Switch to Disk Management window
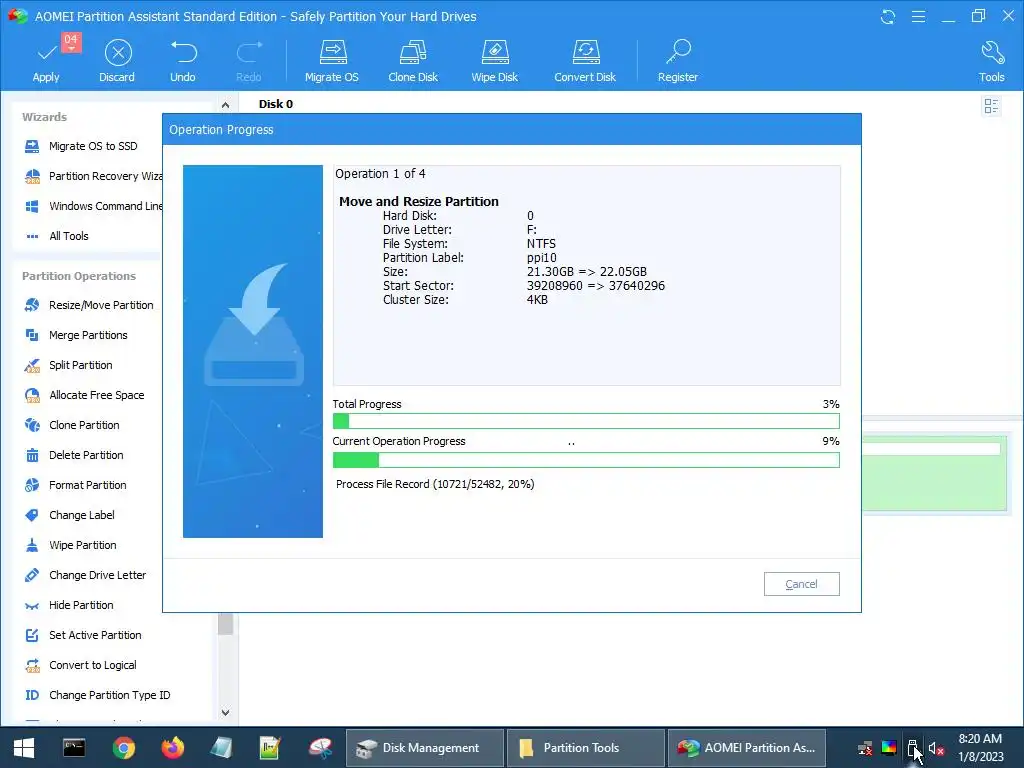 click(x=424, y=748)
